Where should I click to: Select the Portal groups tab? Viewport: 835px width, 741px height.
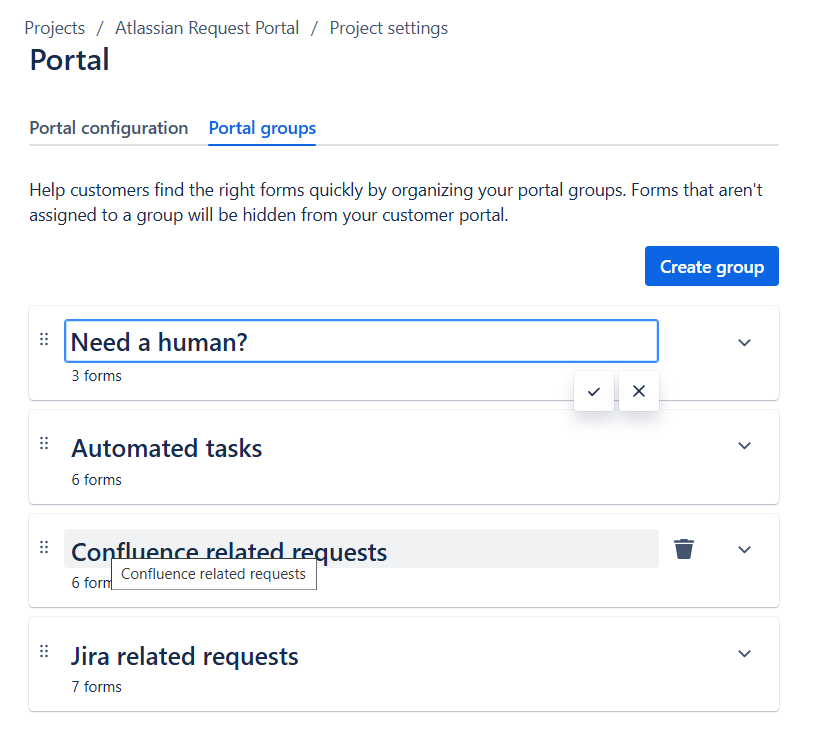tap(262, 128)
